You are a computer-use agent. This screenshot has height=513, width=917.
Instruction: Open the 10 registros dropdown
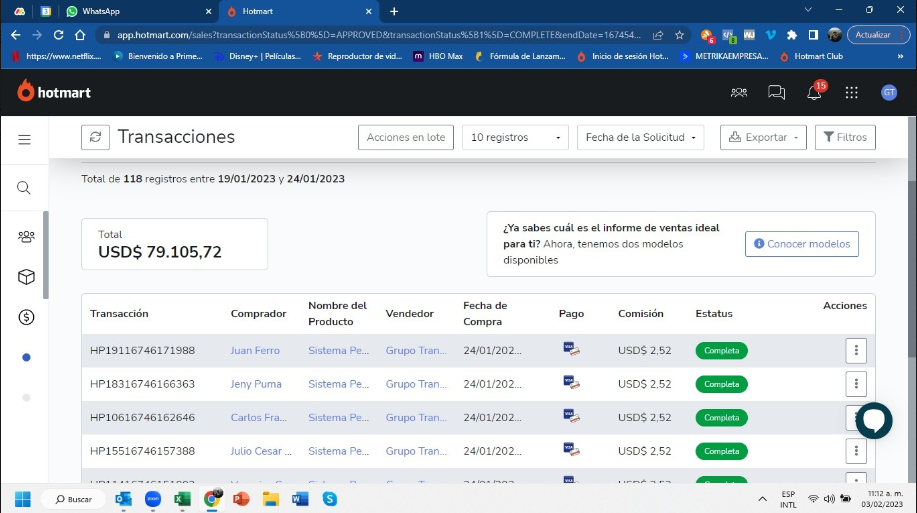click(515, 137)
